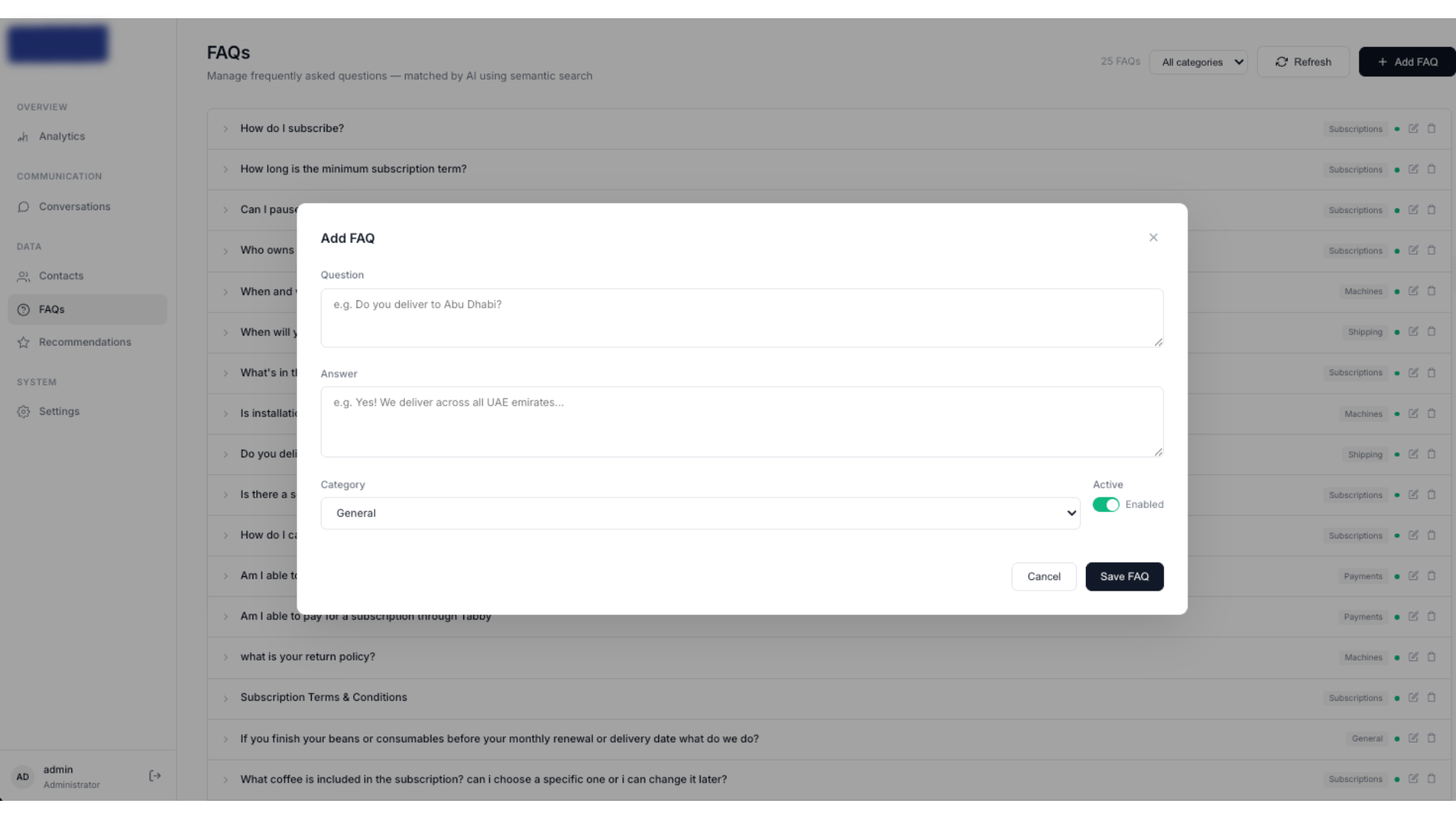1456x819 pixels.
Task: Click the Settings gear icon
Action: (24, 412)
